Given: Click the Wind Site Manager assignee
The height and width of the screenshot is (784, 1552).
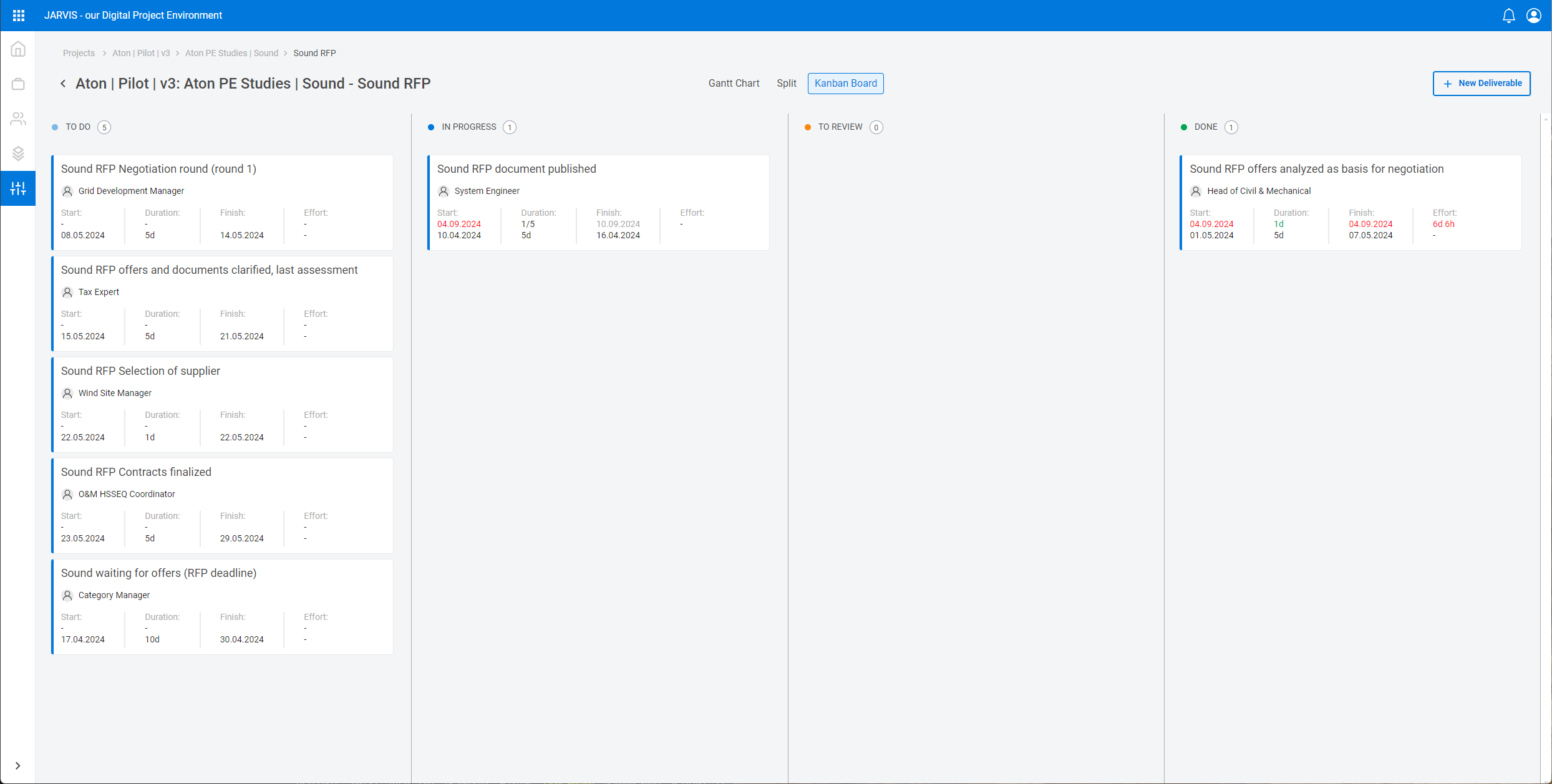Looking at the screenshot, I should (x=115, y=393).
